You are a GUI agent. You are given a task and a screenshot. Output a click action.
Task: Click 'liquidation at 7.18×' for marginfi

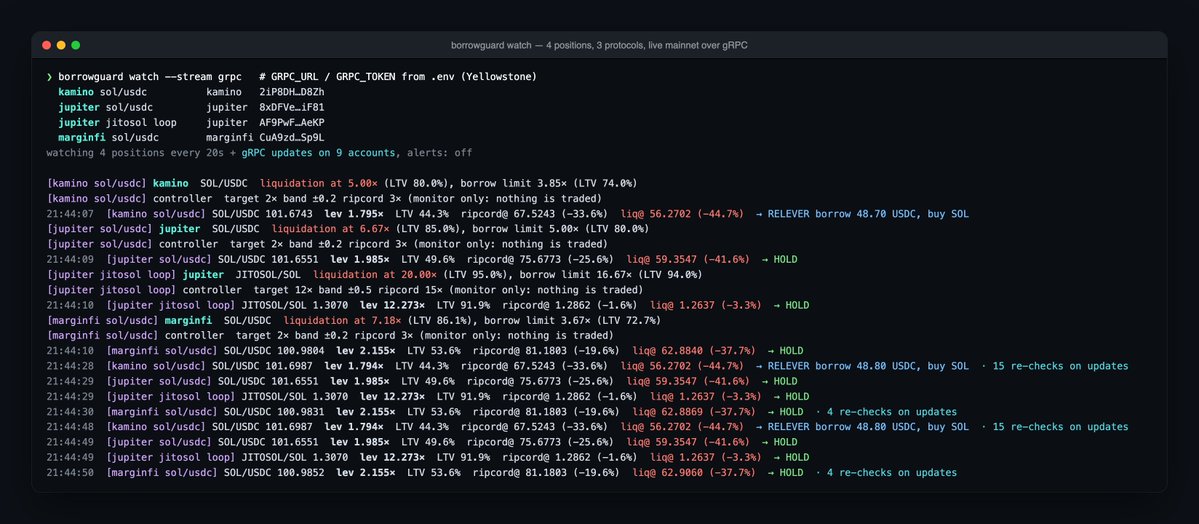coord(343,321)
